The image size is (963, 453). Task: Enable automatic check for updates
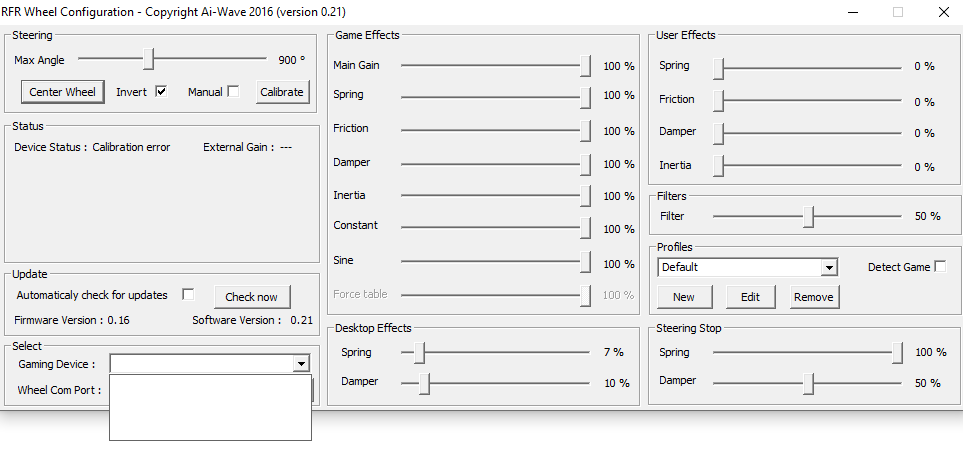point(188,294)
